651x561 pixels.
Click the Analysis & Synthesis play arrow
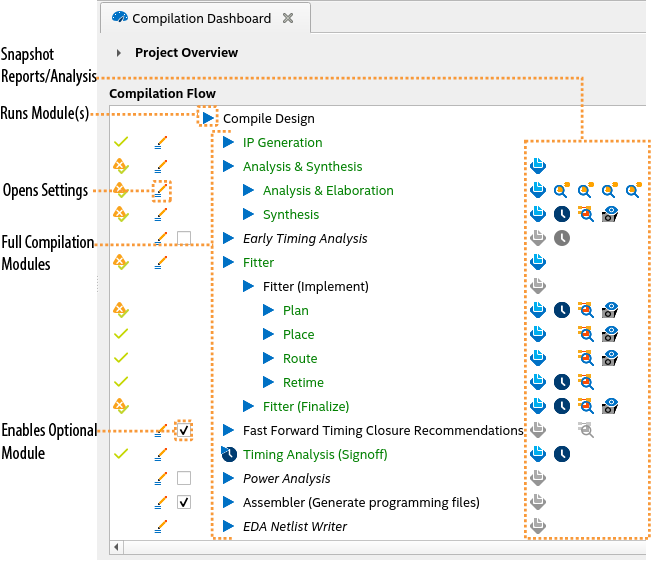[228, 167]
